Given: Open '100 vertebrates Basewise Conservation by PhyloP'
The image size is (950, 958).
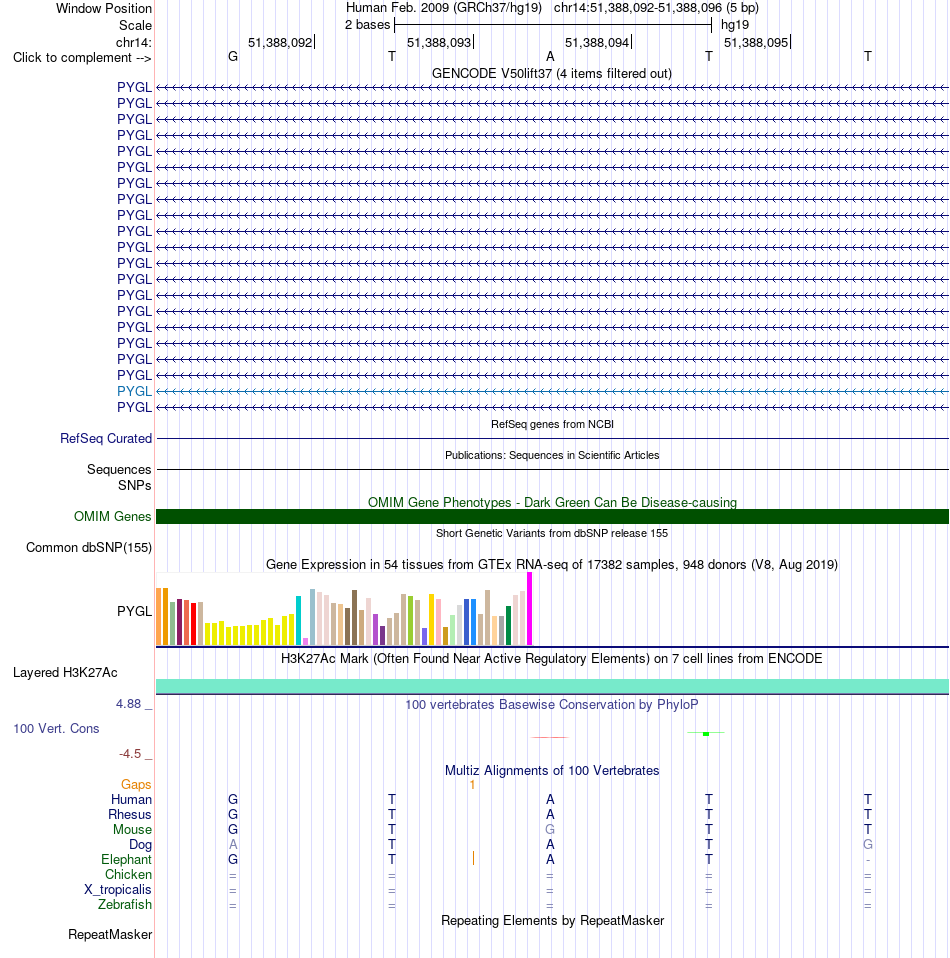Looking at the screenshot, I should tap(552, 704).
